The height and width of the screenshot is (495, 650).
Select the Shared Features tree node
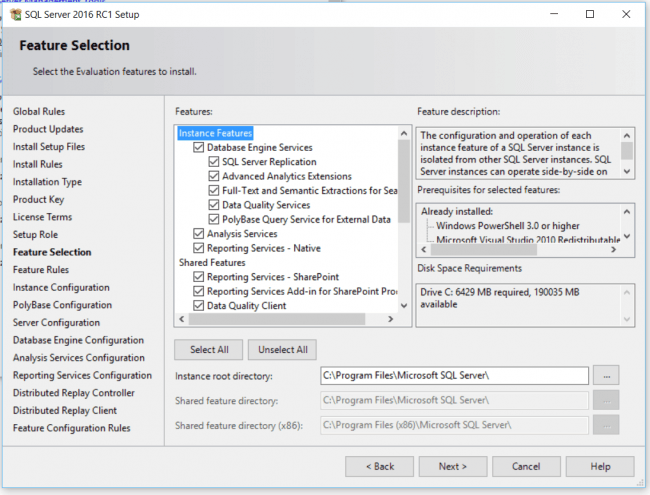pos(212,262)
